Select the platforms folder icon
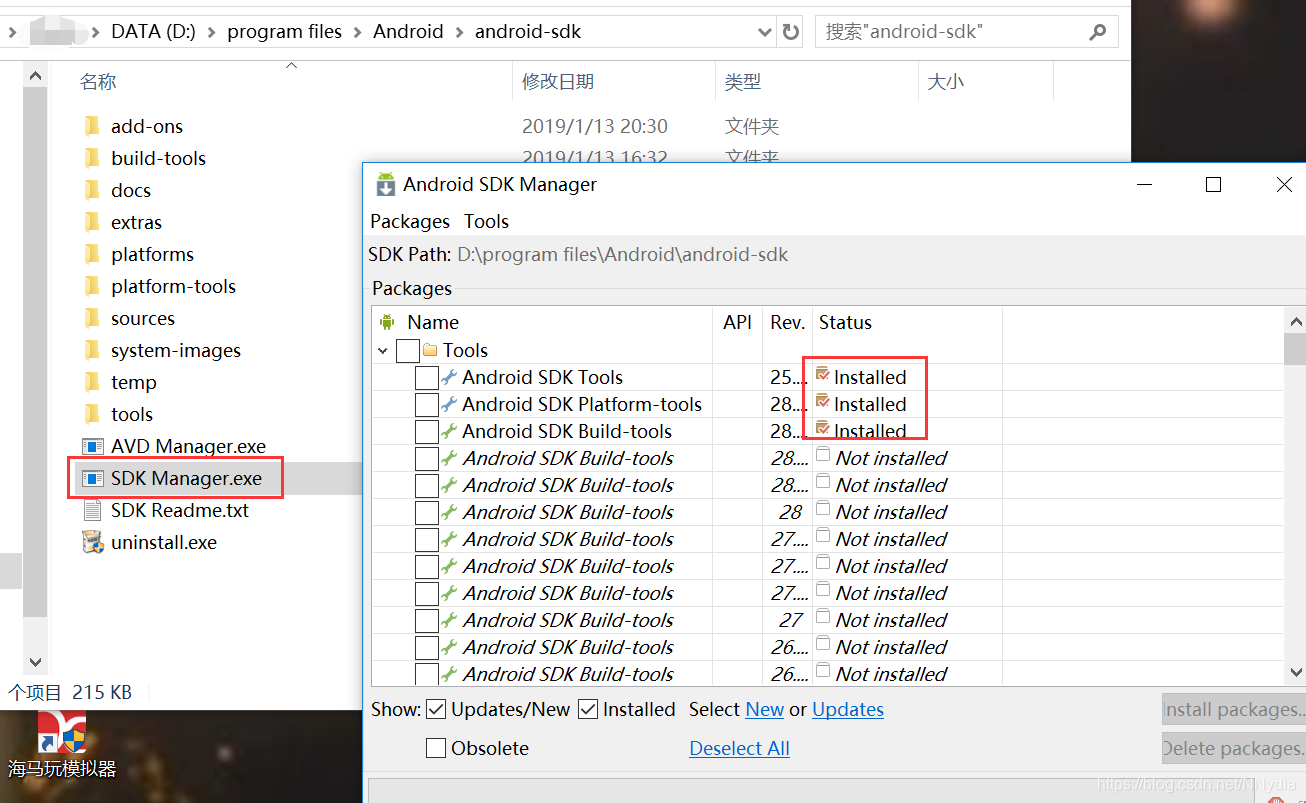Viewport: 1306px width, 803px height. 93,254
